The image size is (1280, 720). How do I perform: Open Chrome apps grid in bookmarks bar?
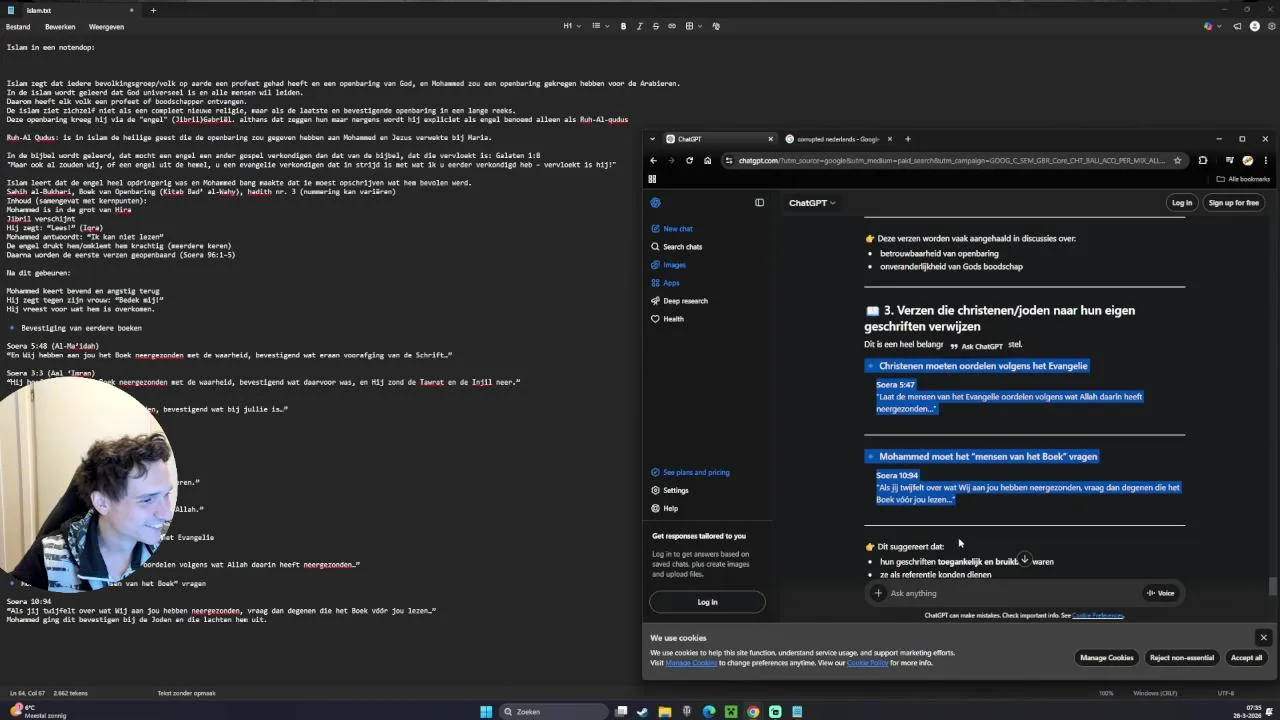(652, 179)
